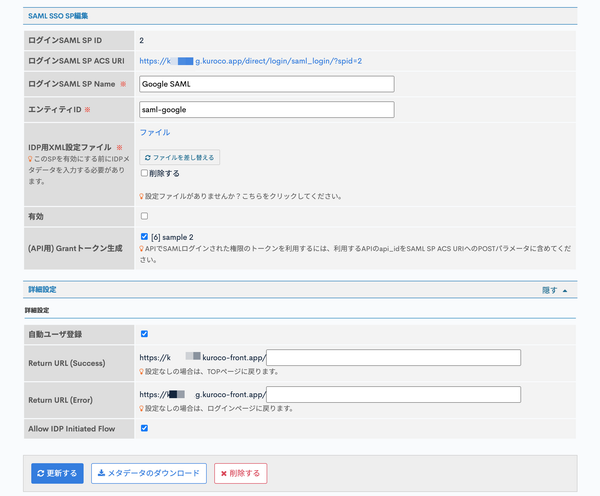Click the Return URL (Success) label
The height and width of the screenshot is (496, 600).
pos(67,363)
